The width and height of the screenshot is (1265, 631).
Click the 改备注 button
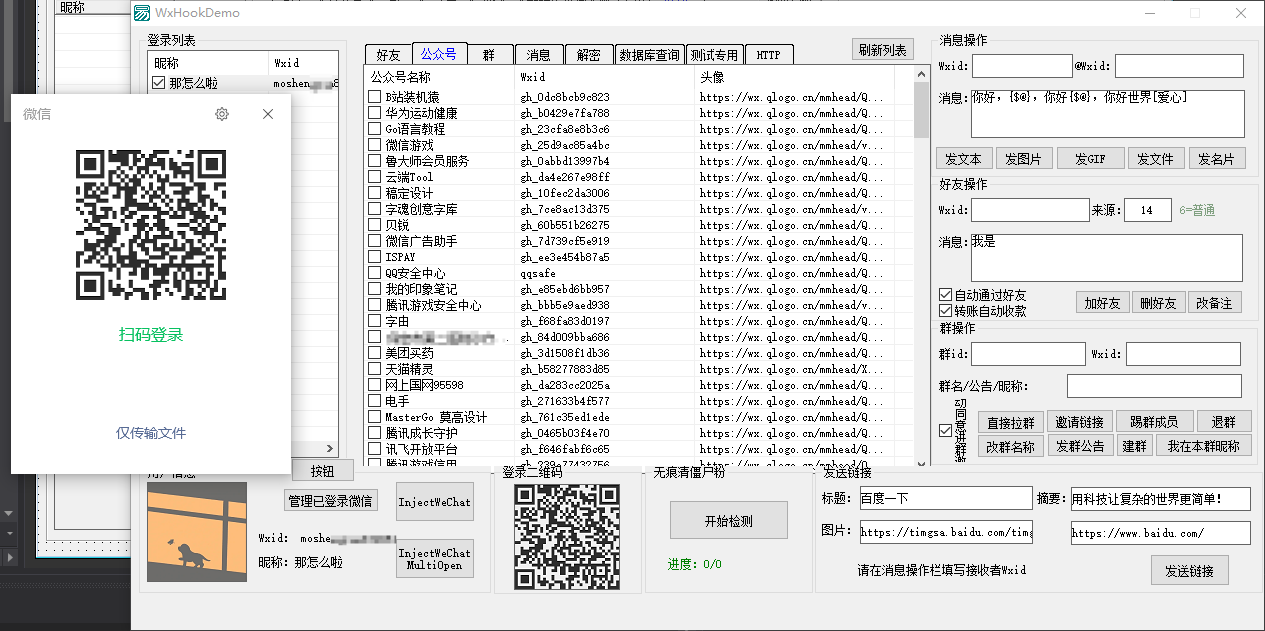tap(1215, 302)
